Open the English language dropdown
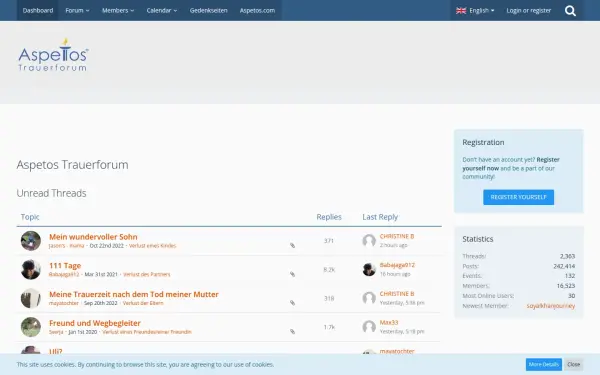 click(x=475, y=11)
